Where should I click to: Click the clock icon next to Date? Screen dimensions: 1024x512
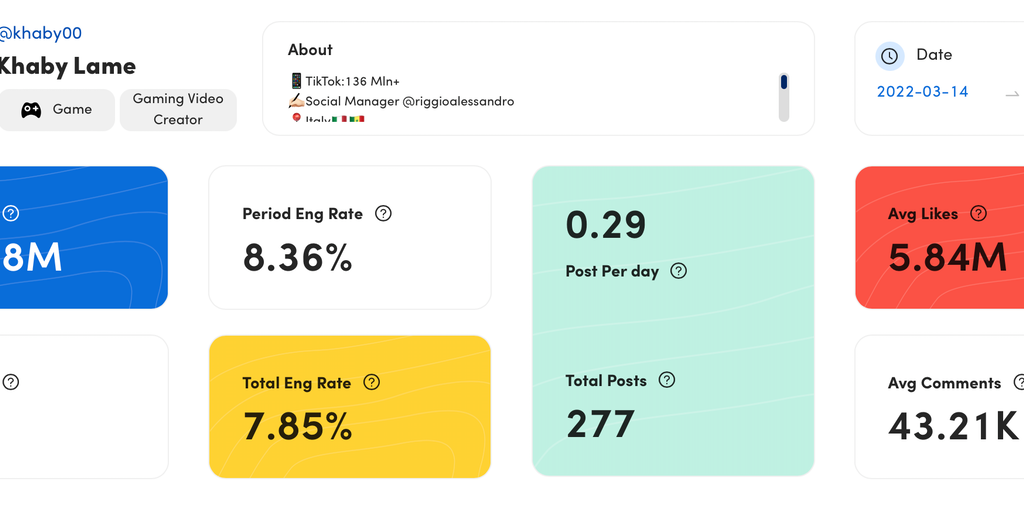click(890, 55)
